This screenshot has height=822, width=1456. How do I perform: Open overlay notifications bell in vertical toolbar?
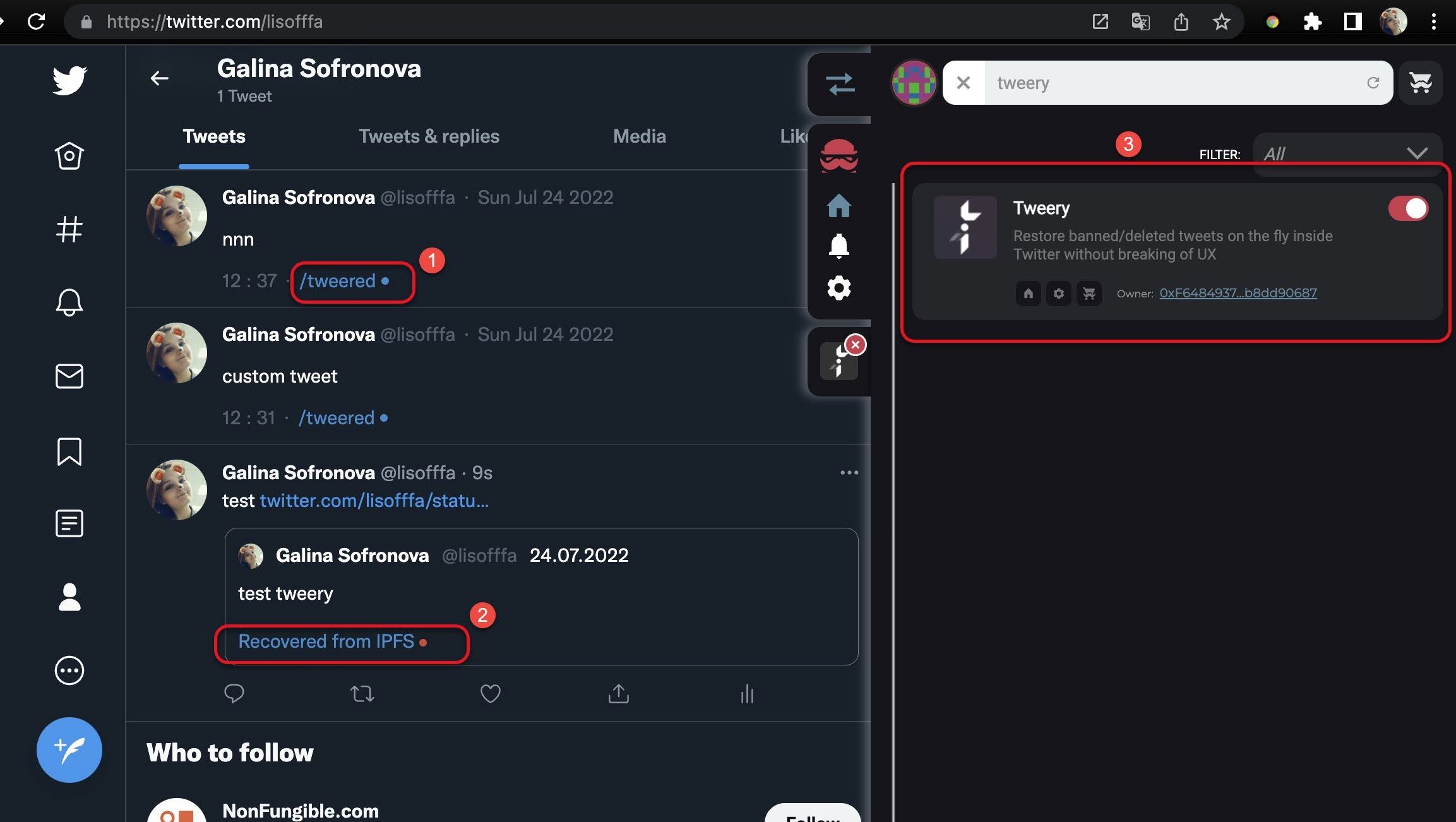[x=838, y=246]
